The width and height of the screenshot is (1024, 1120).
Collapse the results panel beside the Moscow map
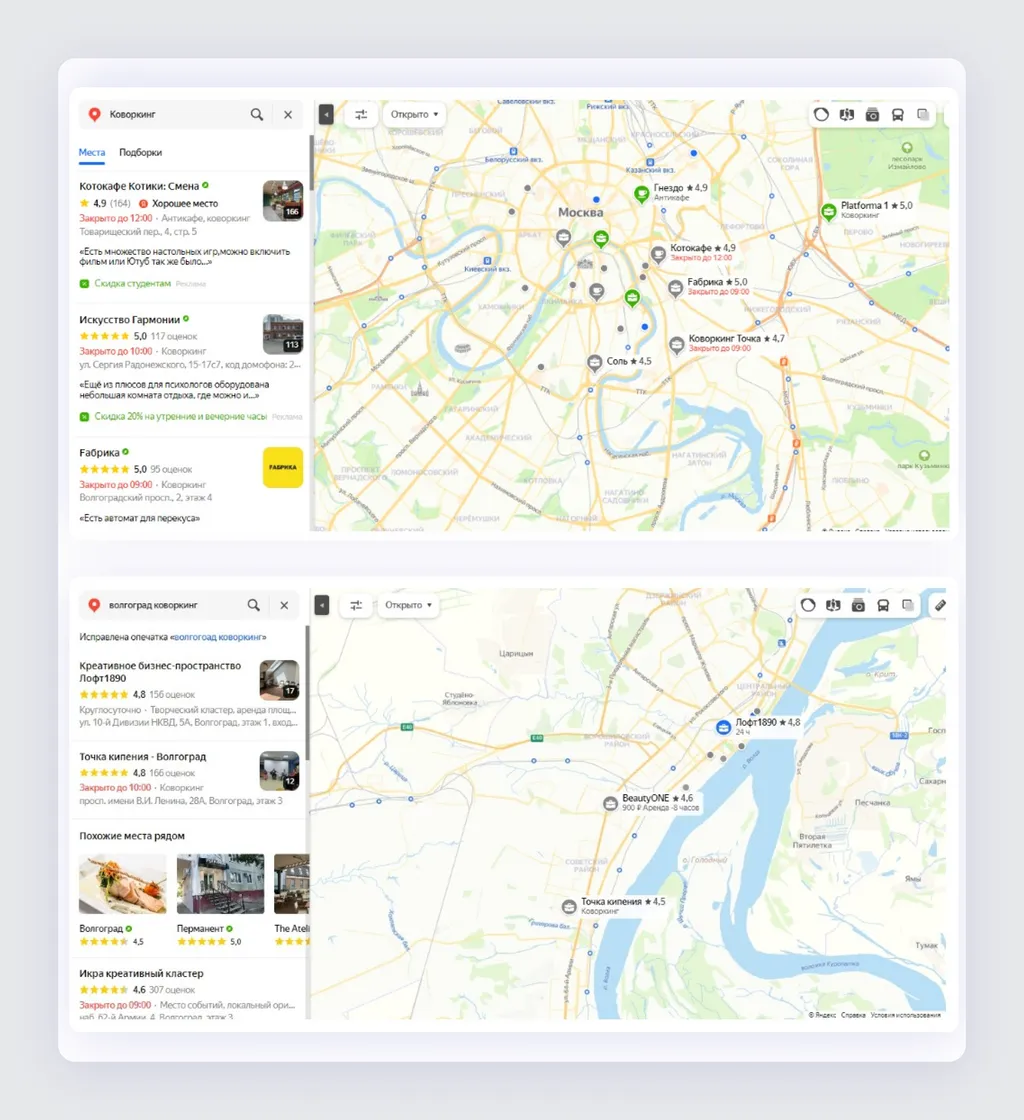tap(326, 114)
